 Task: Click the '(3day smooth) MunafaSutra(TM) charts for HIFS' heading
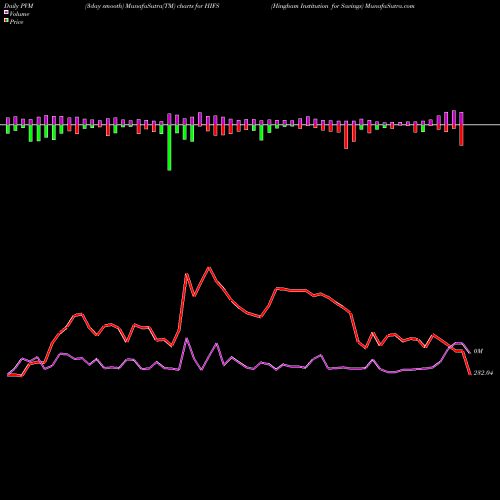[152, 6]
